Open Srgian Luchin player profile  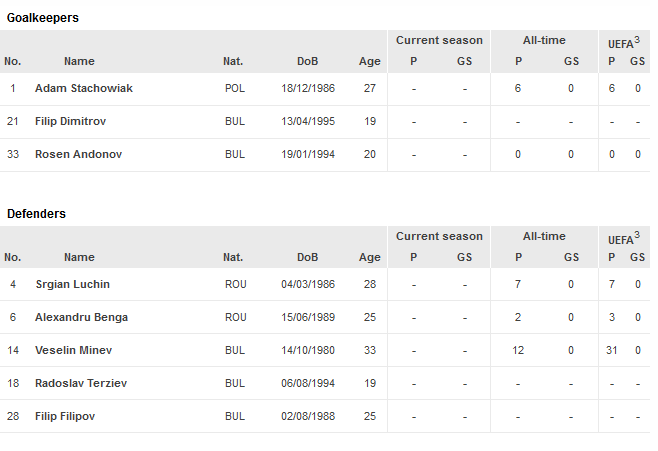[72, 284]
